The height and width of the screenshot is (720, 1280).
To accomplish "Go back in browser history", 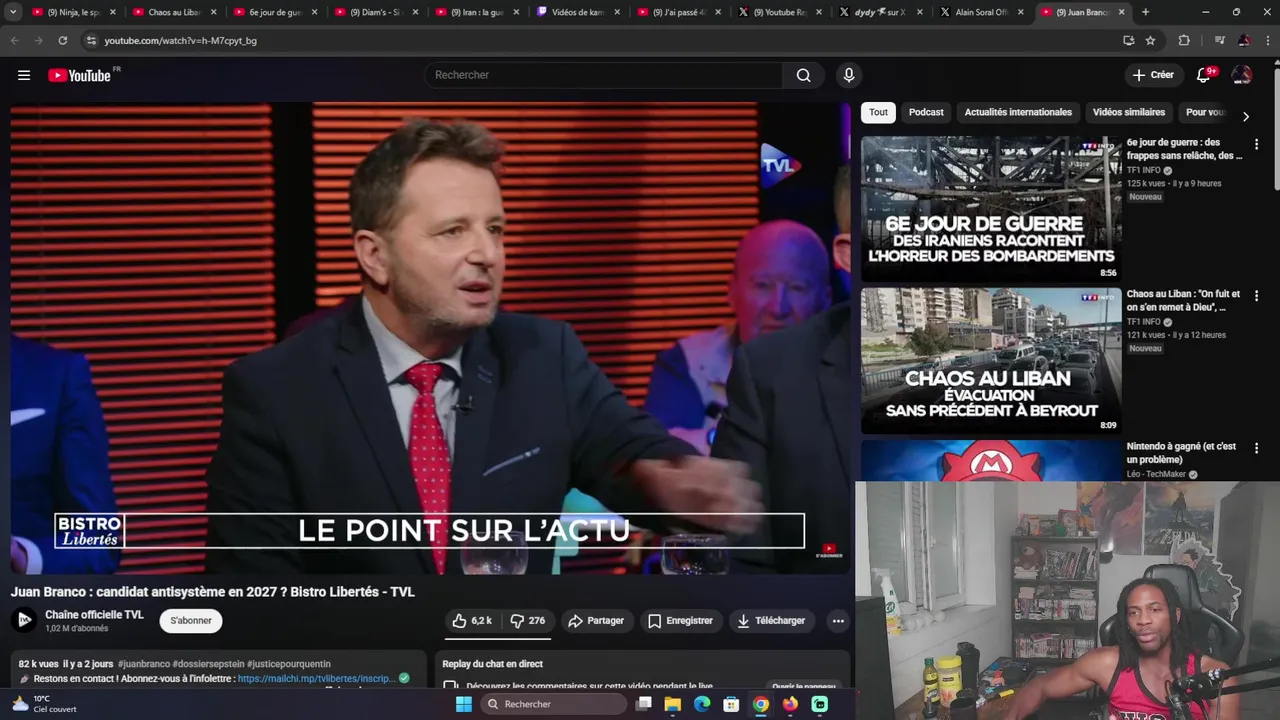I will click(14, 40).
